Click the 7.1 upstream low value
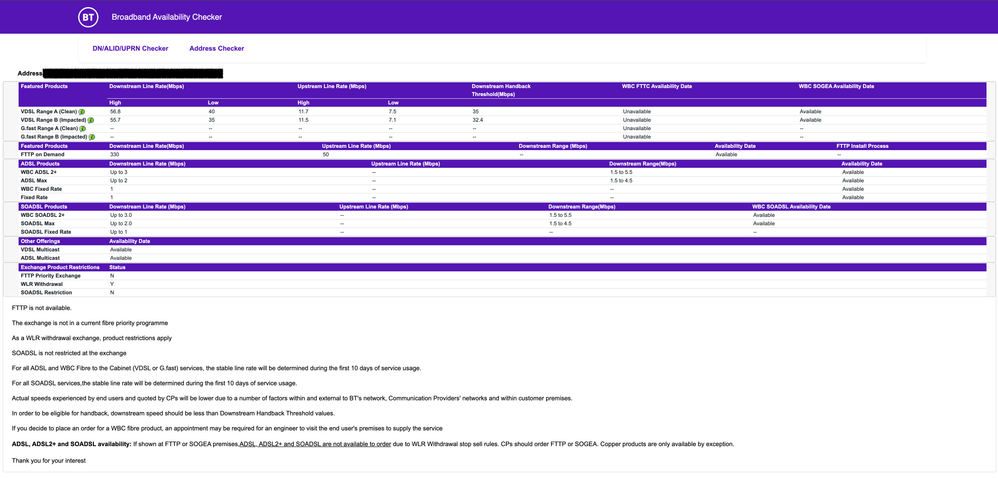998x478 pixels. click(x=391, y=120)
